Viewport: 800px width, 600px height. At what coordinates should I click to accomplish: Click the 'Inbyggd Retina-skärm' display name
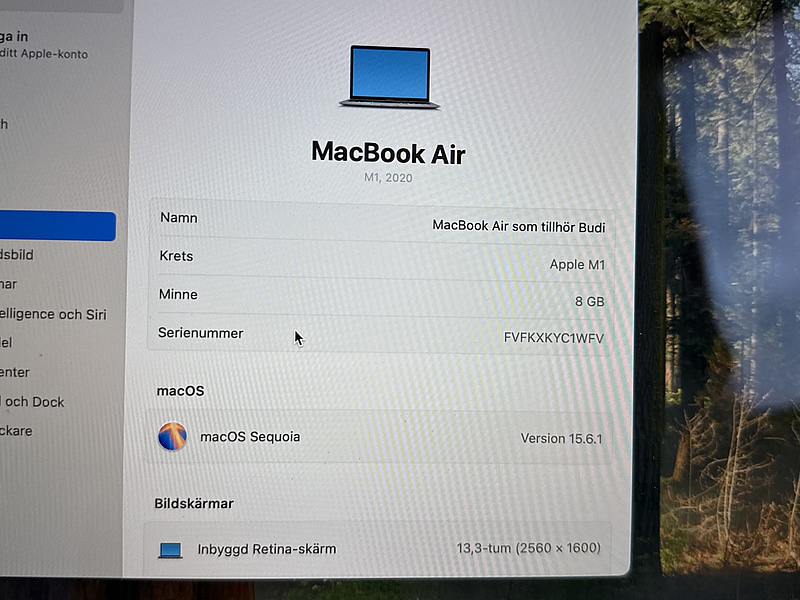[x=267, y=549]
